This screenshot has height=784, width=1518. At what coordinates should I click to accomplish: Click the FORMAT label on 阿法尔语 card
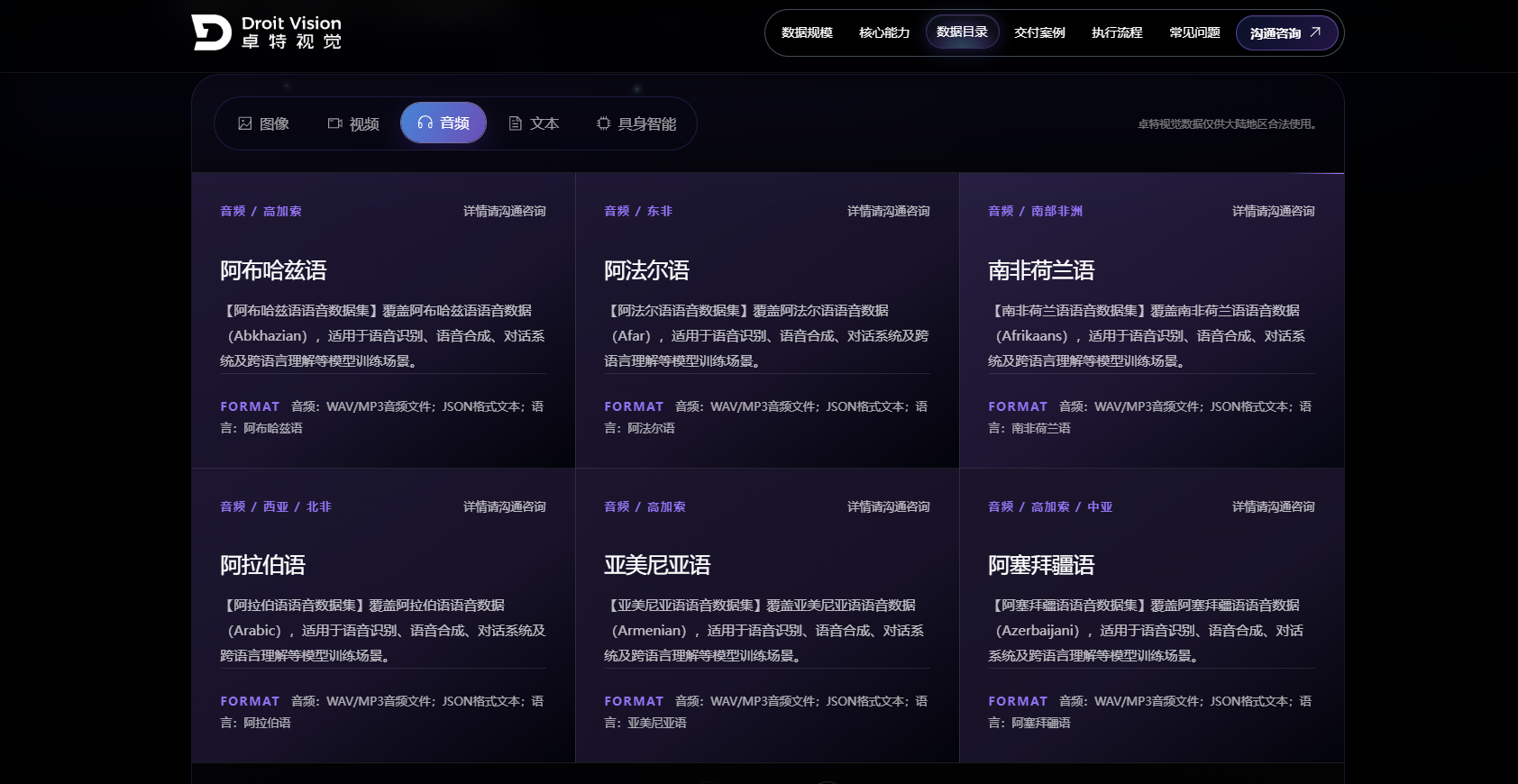[x=634, y=406]
